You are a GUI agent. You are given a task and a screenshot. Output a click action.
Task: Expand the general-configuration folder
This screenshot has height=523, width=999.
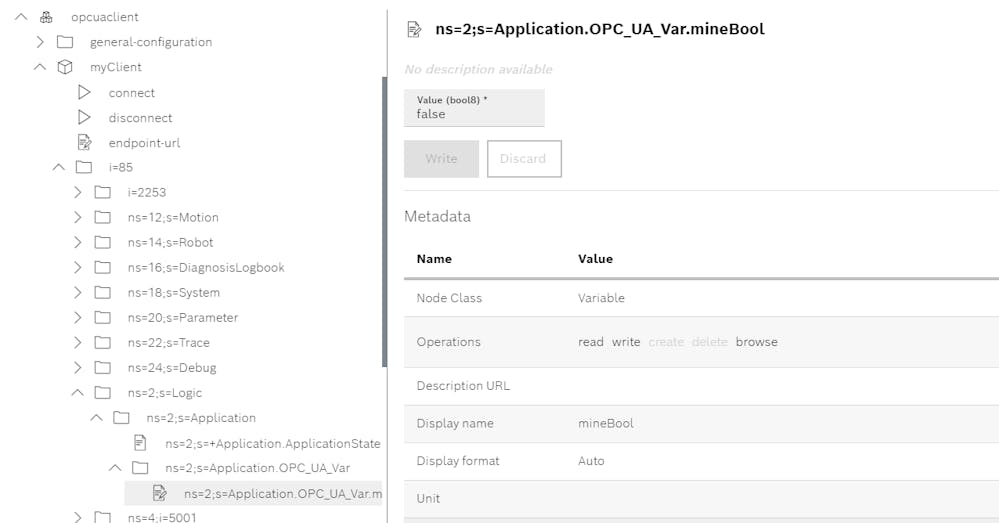coord(40,42)
